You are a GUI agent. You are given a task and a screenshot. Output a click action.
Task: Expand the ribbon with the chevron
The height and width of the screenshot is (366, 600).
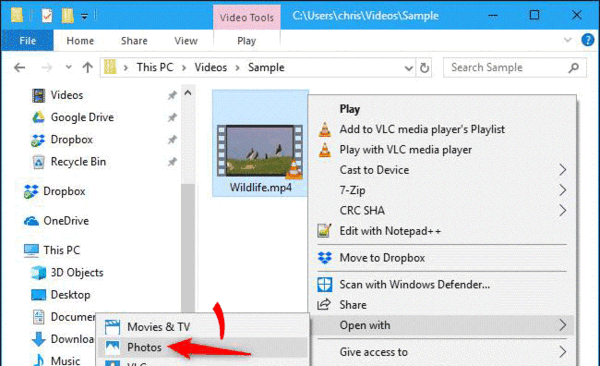click(567, 40)
